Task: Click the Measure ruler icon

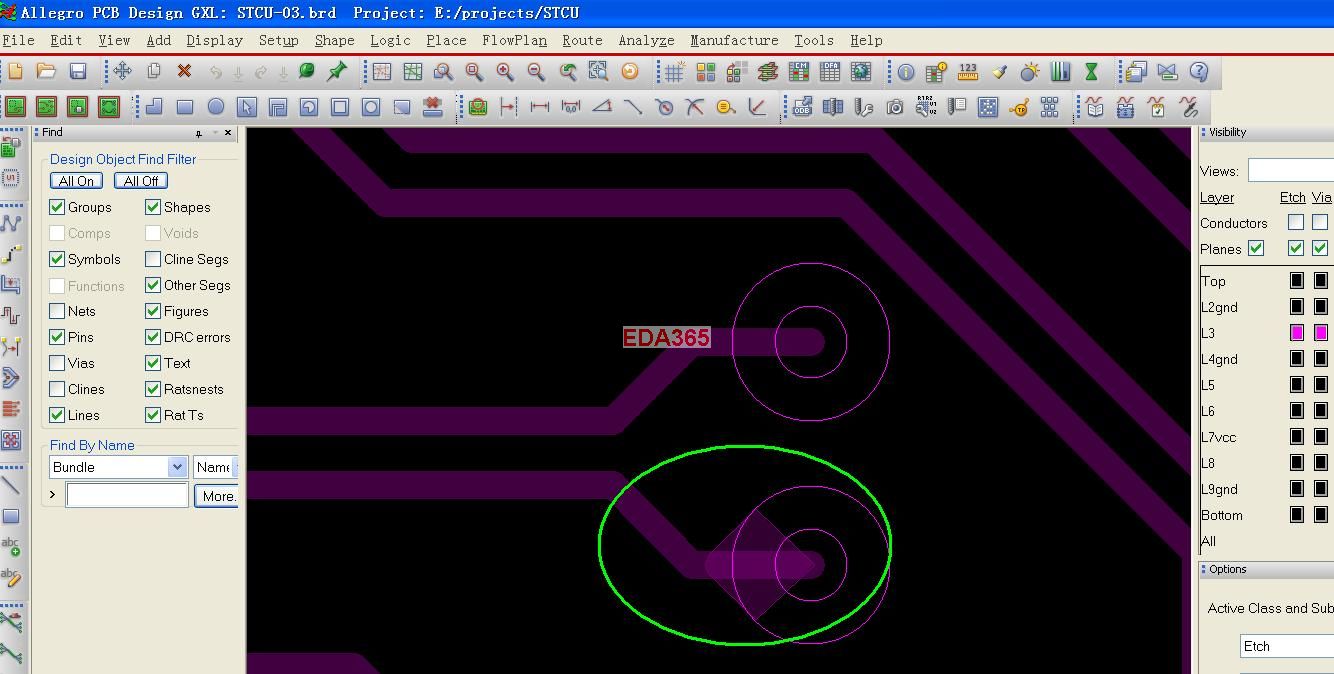Action: point(967,72)
